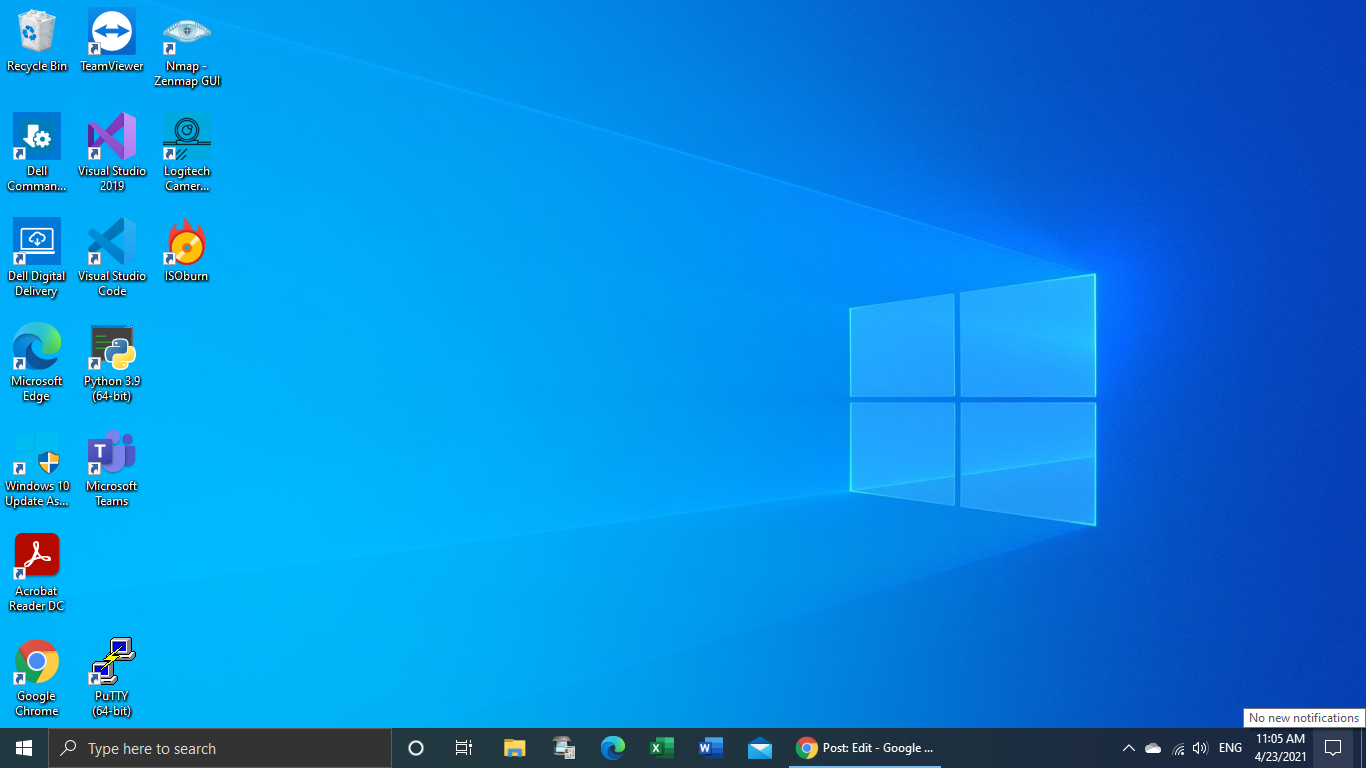Open the Action Center notifications icon
The width and height of the screenshot is (1366, 768).
1333,748
